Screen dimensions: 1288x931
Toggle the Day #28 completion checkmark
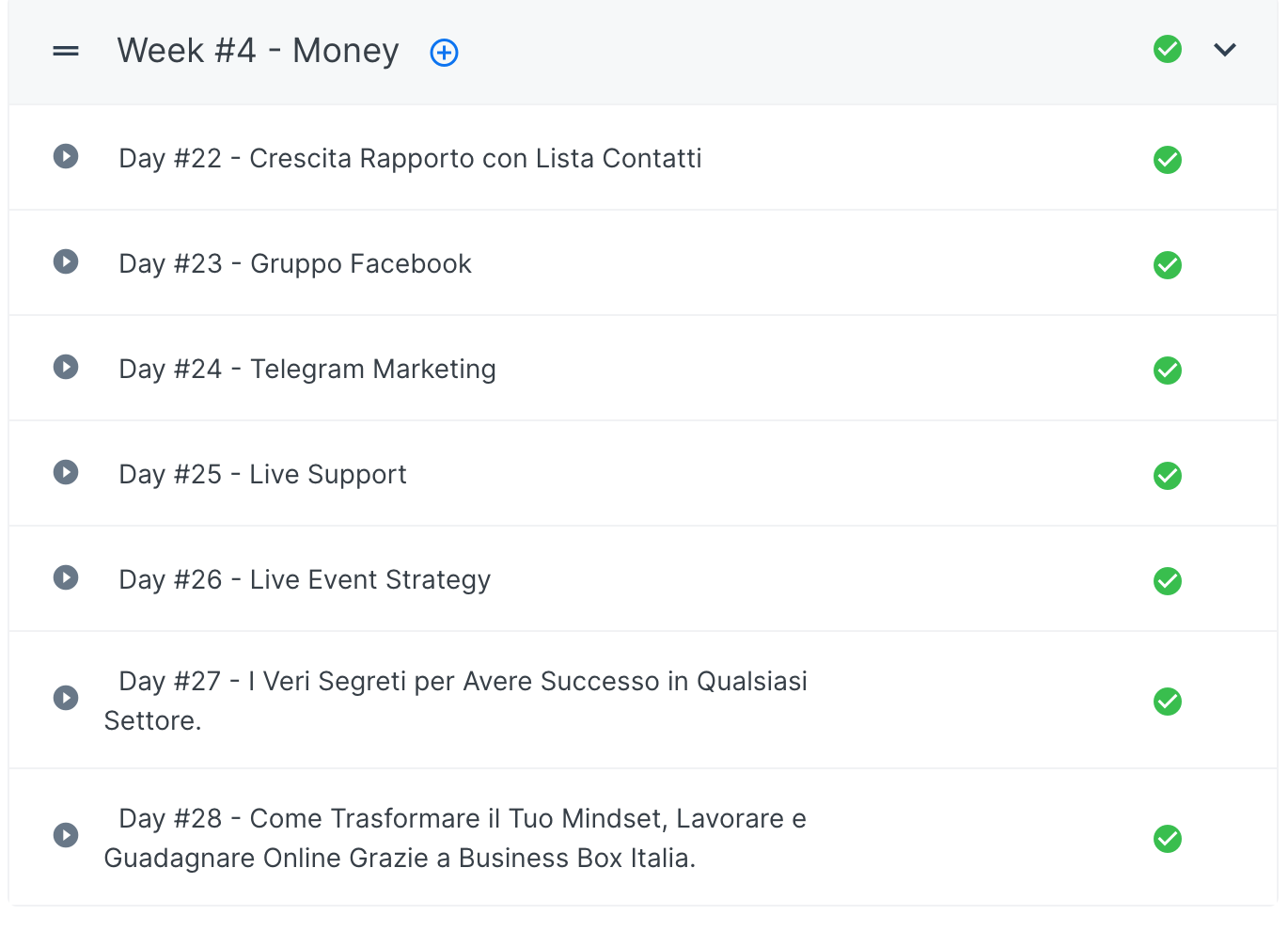(x=1167, y=839)
